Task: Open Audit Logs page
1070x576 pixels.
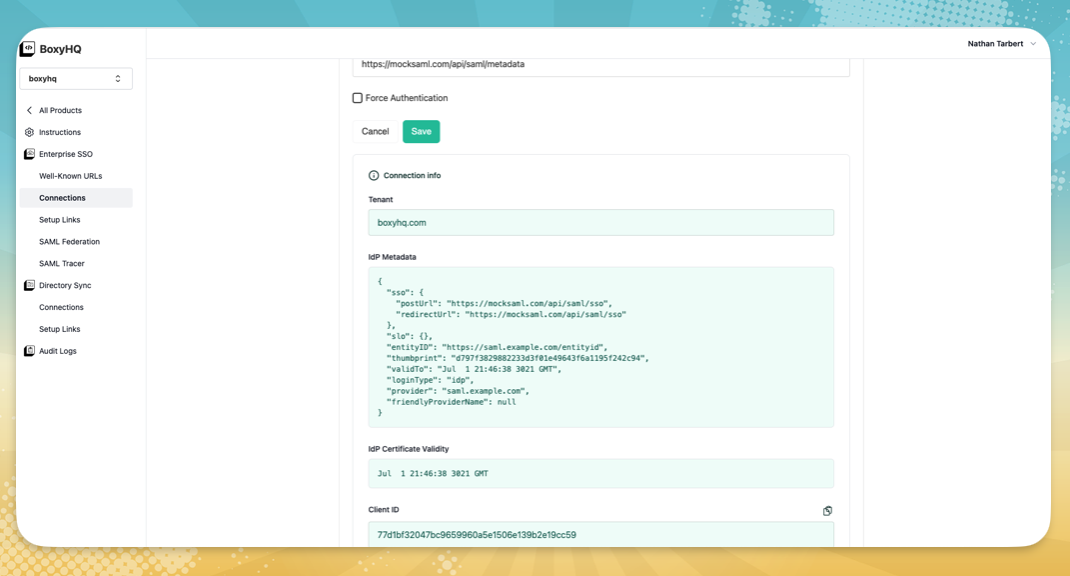Action: tap(57, 351)
